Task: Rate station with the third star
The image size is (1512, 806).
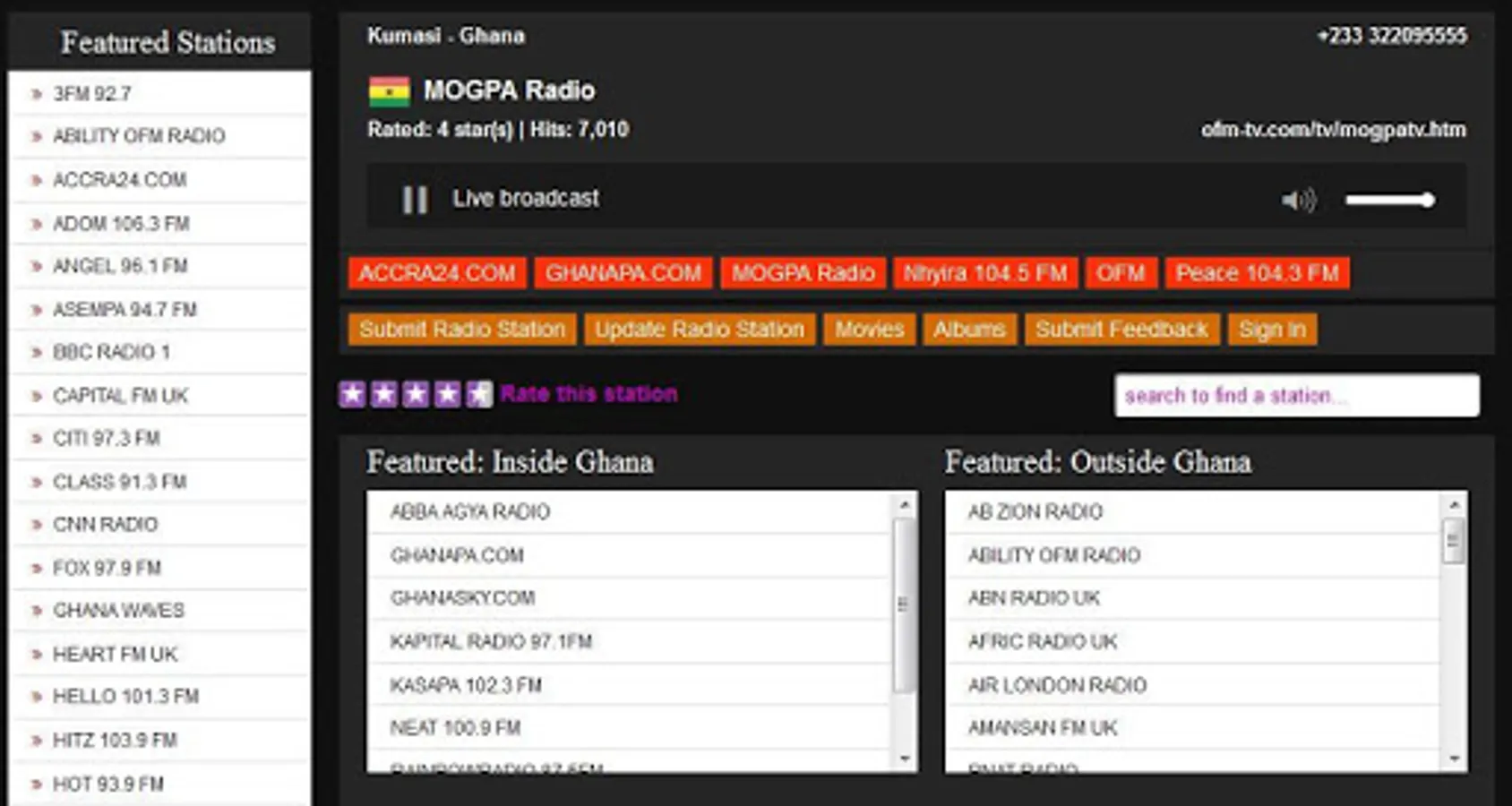Action: pos(416,394)
